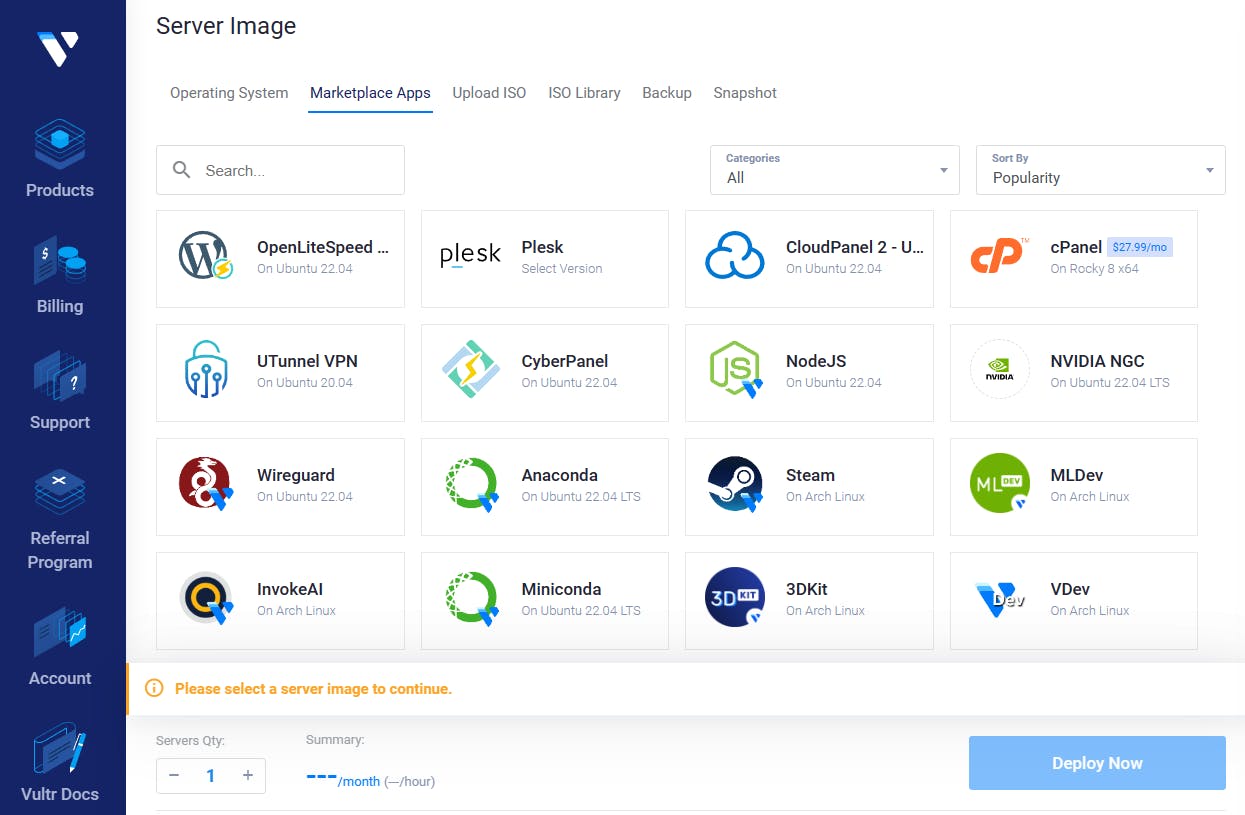
Task: Click the "Wireguard" app title
Action: [x=296, y=475]
